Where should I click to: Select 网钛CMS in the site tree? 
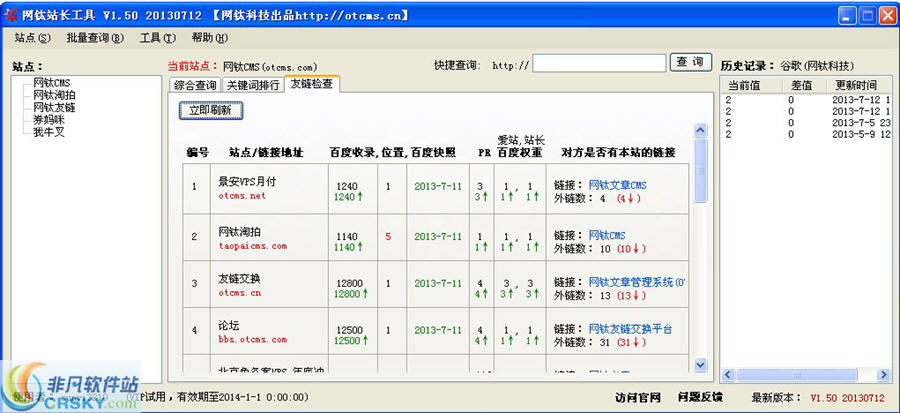coord(52,83)
